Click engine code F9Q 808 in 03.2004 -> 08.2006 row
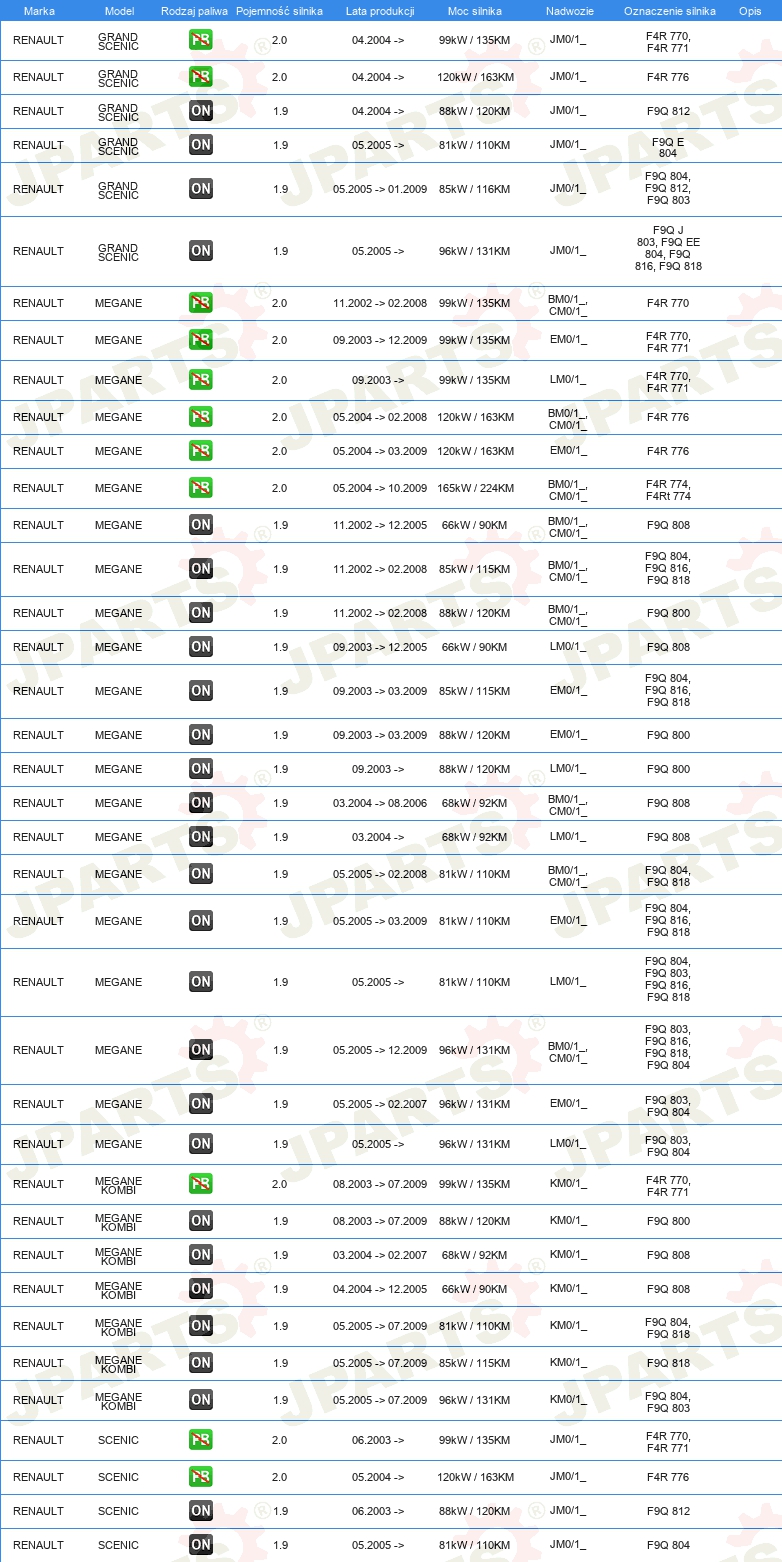Viewport: 782px width, 1562px height. tap(668, 803)
